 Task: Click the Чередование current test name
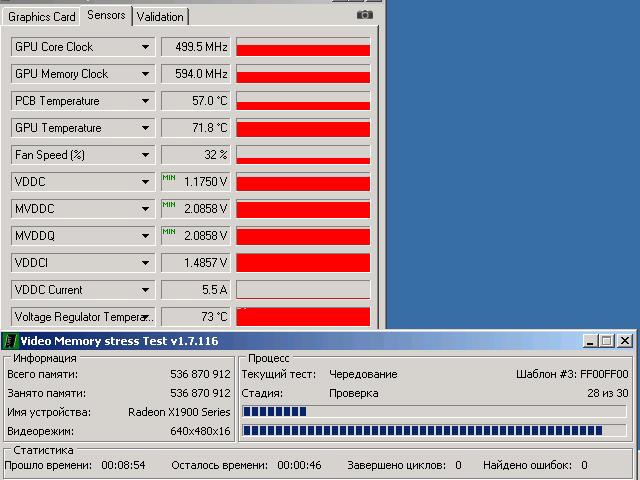pos(363,374)
